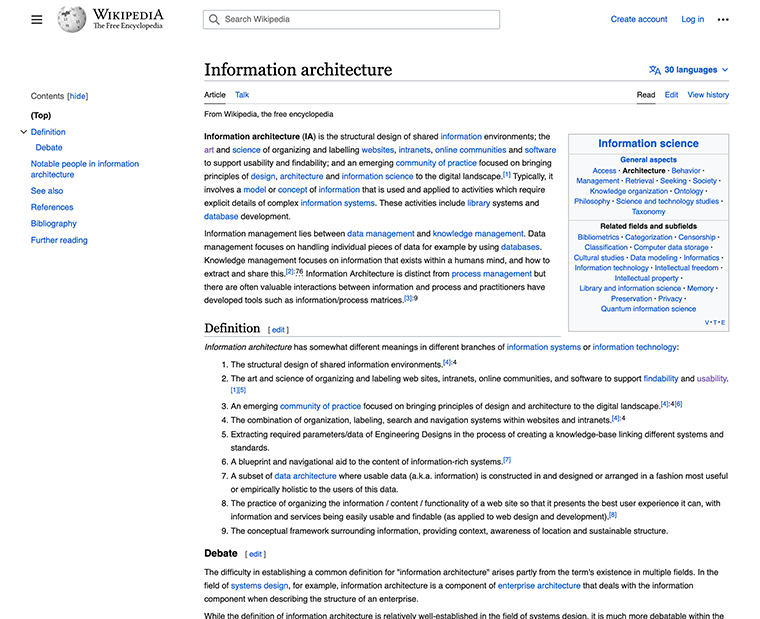The height and width of the screenshot is (619, 760).
Task: Jump to Bibliography in contents
Action: [54, 223]
